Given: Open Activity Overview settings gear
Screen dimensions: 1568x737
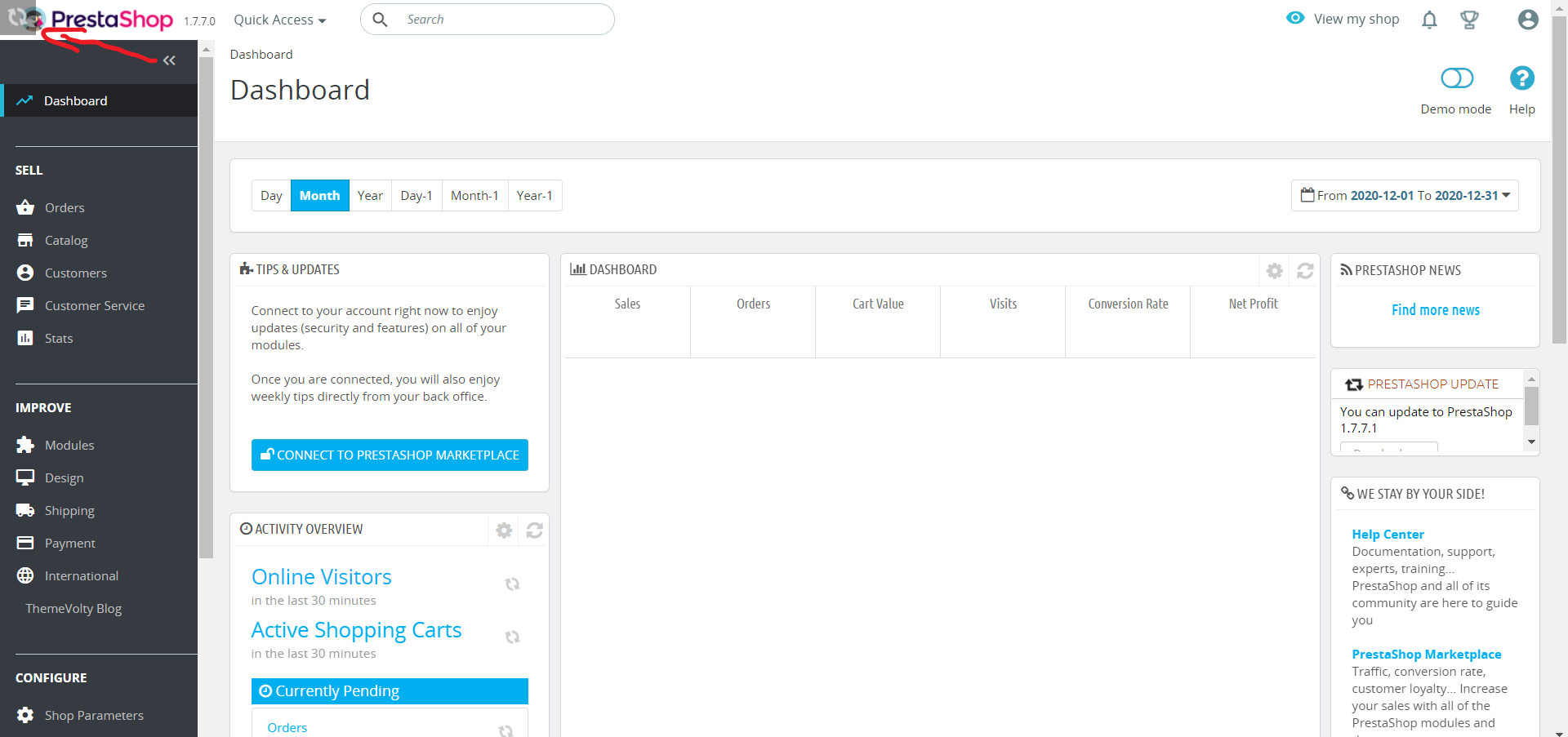Looking at the screenshot, I should point(504,531).
